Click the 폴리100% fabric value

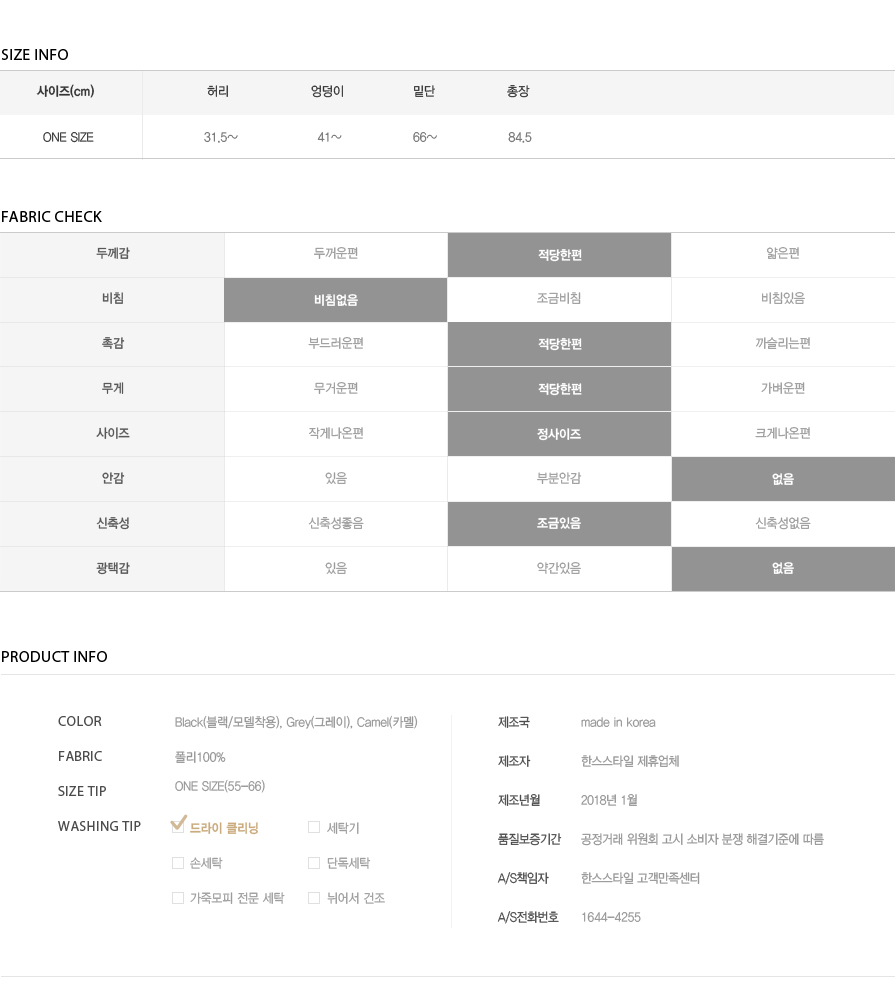coord(200,757)
